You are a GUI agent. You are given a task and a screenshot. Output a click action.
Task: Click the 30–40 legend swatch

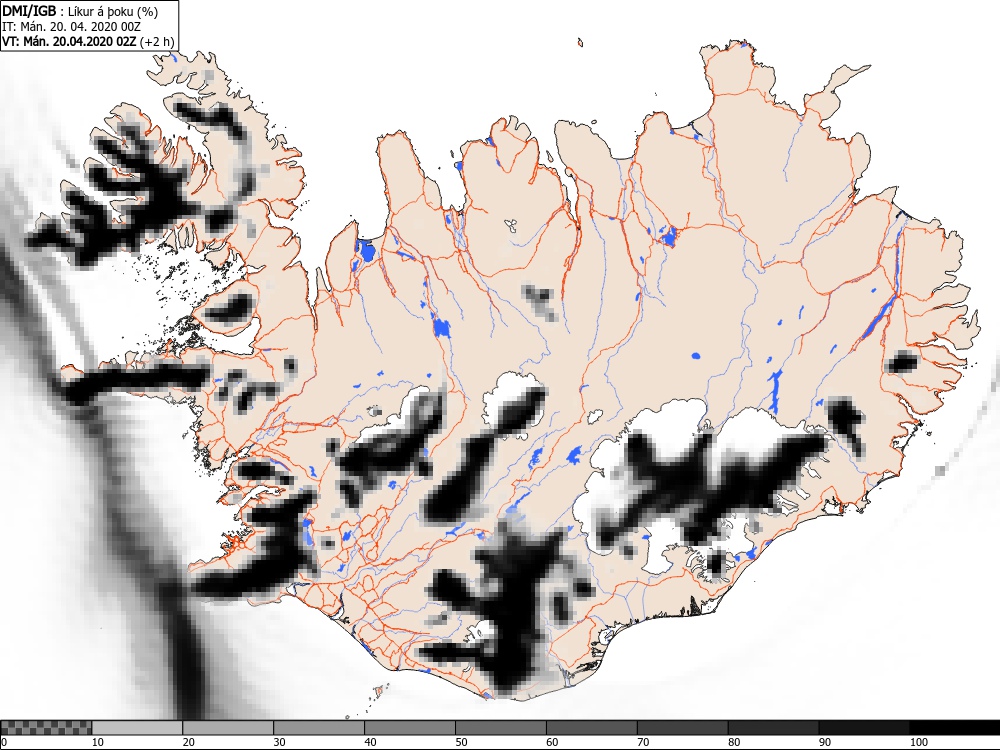pyautogui.click(x=319, y=728)
